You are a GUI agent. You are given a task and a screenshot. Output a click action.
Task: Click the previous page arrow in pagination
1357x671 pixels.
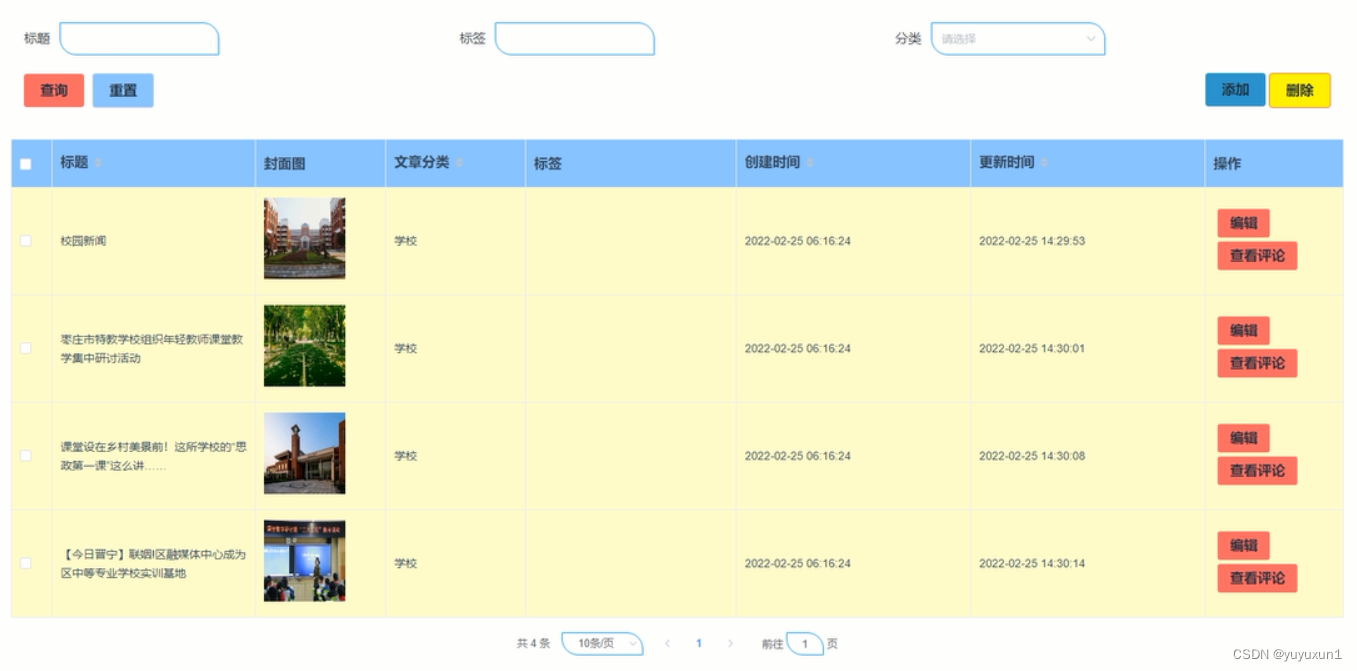pos(667,643)
